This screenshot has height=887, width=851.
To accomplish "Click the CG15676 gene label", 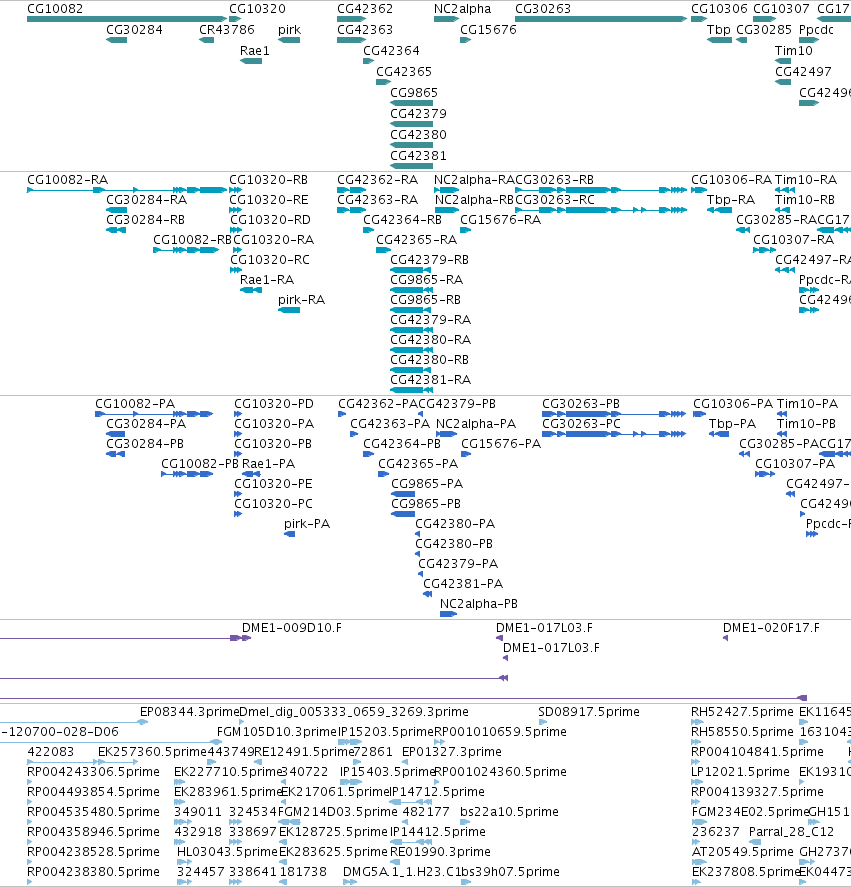I will pos(488,30).
